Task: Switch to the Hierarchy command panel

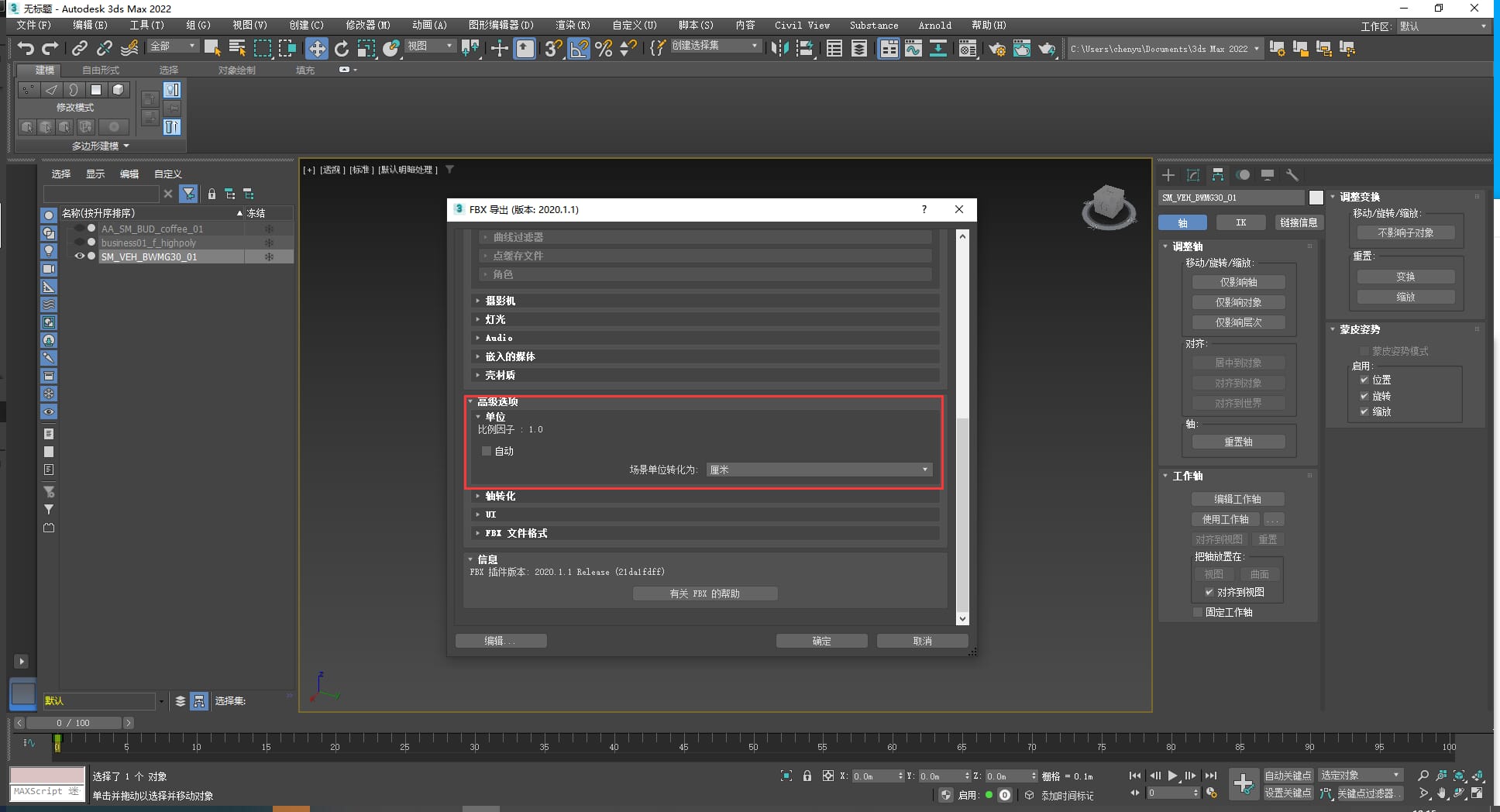Action: [1218, 175]
